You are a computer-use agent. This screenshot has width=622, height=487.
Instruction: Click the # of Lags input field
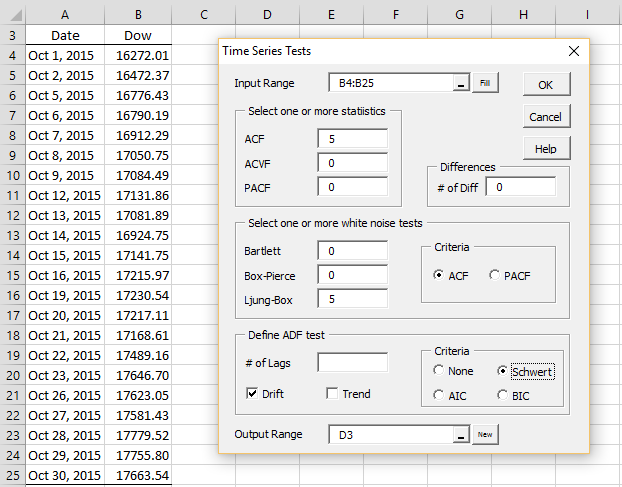pos(353,362)
